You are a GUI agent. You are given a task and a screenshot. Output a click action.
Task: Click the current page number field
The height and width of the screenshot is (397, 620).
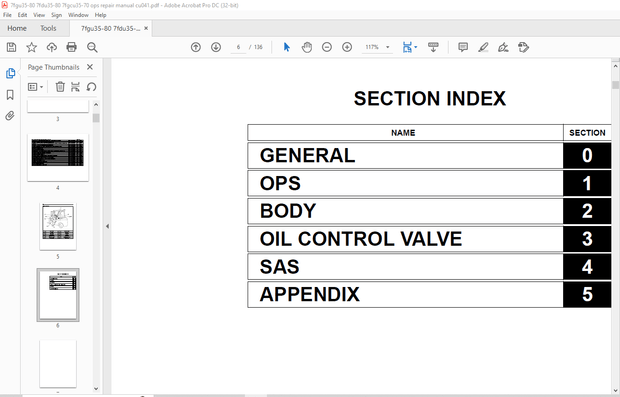point(238,47)
